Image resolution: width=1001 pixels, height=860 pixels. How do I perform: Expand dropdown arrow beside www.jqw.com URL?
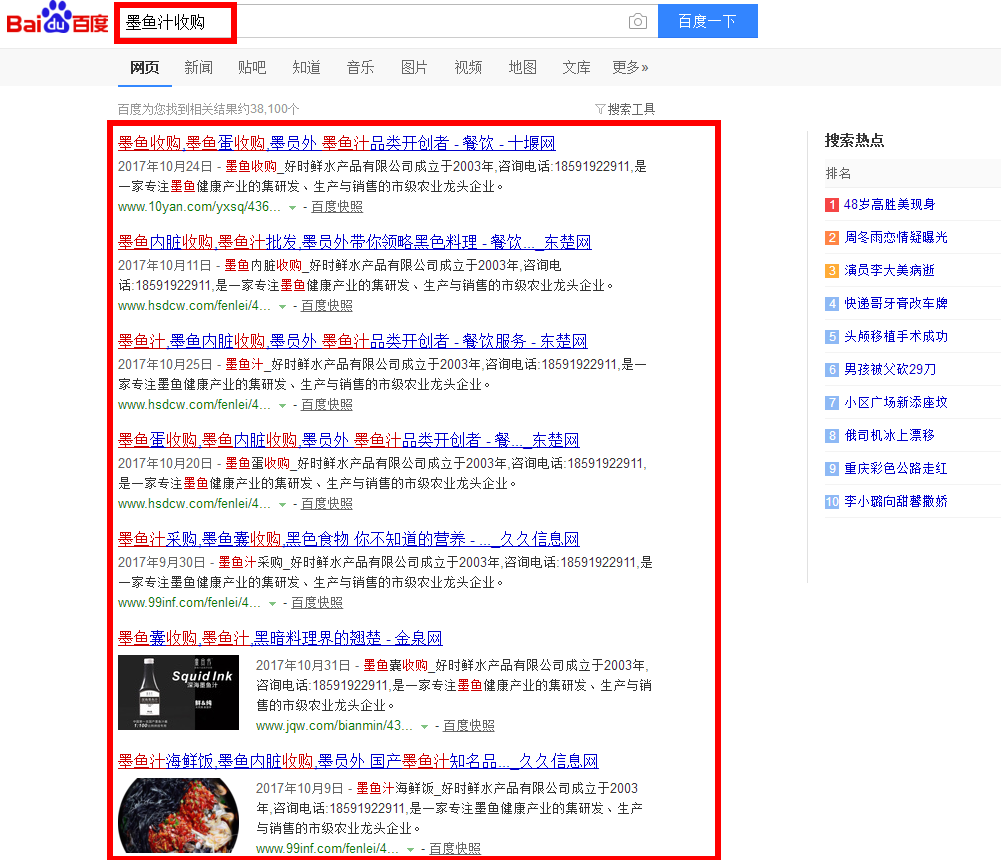click(x=425, y=727)
